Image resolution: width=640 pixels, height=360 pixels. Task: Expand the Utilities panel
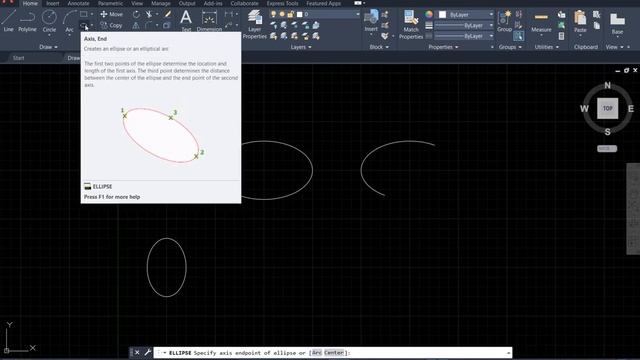[x=547, y=47]
